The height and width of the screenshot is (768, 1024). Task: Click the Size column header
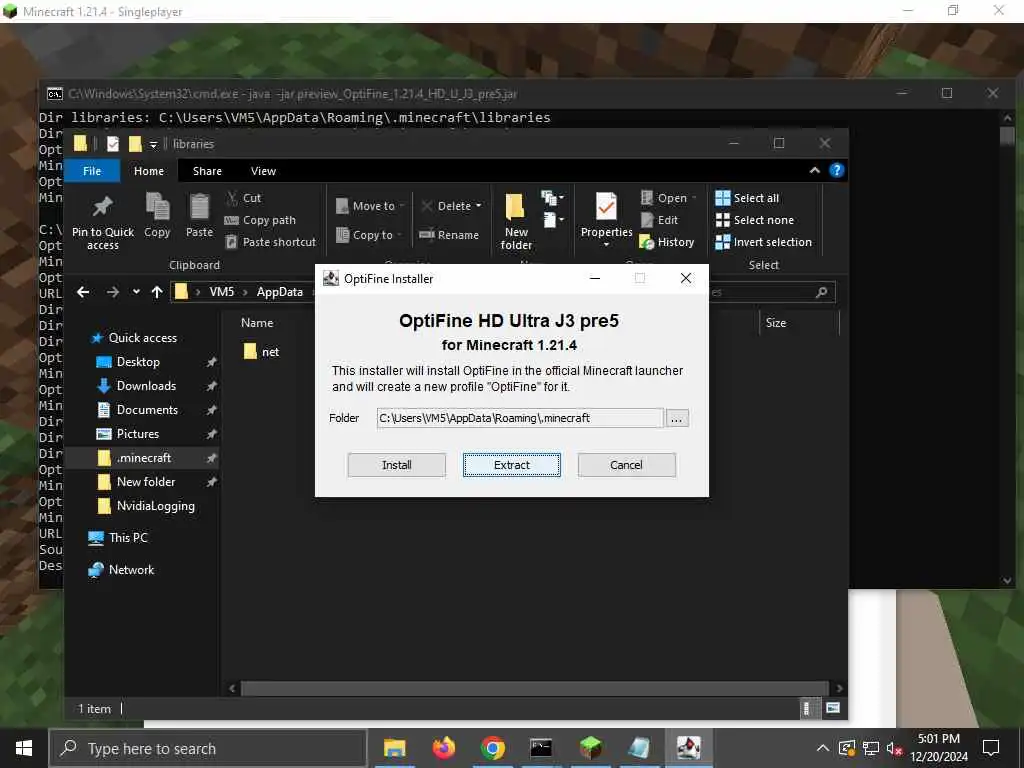(x=776, y=323)
